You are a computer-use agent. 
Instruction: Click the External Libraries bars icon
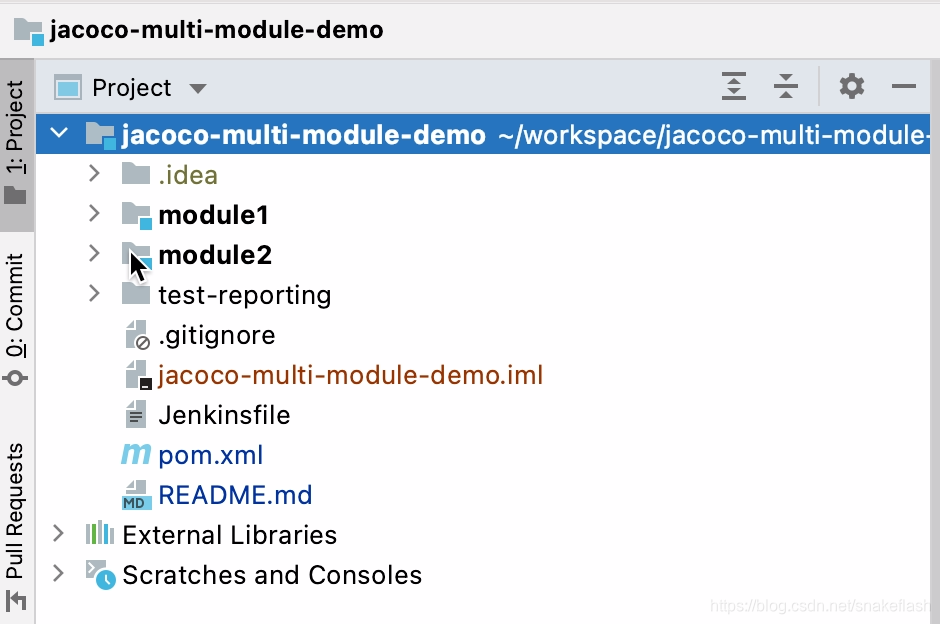pyautogui.click(x=100, y=533)
